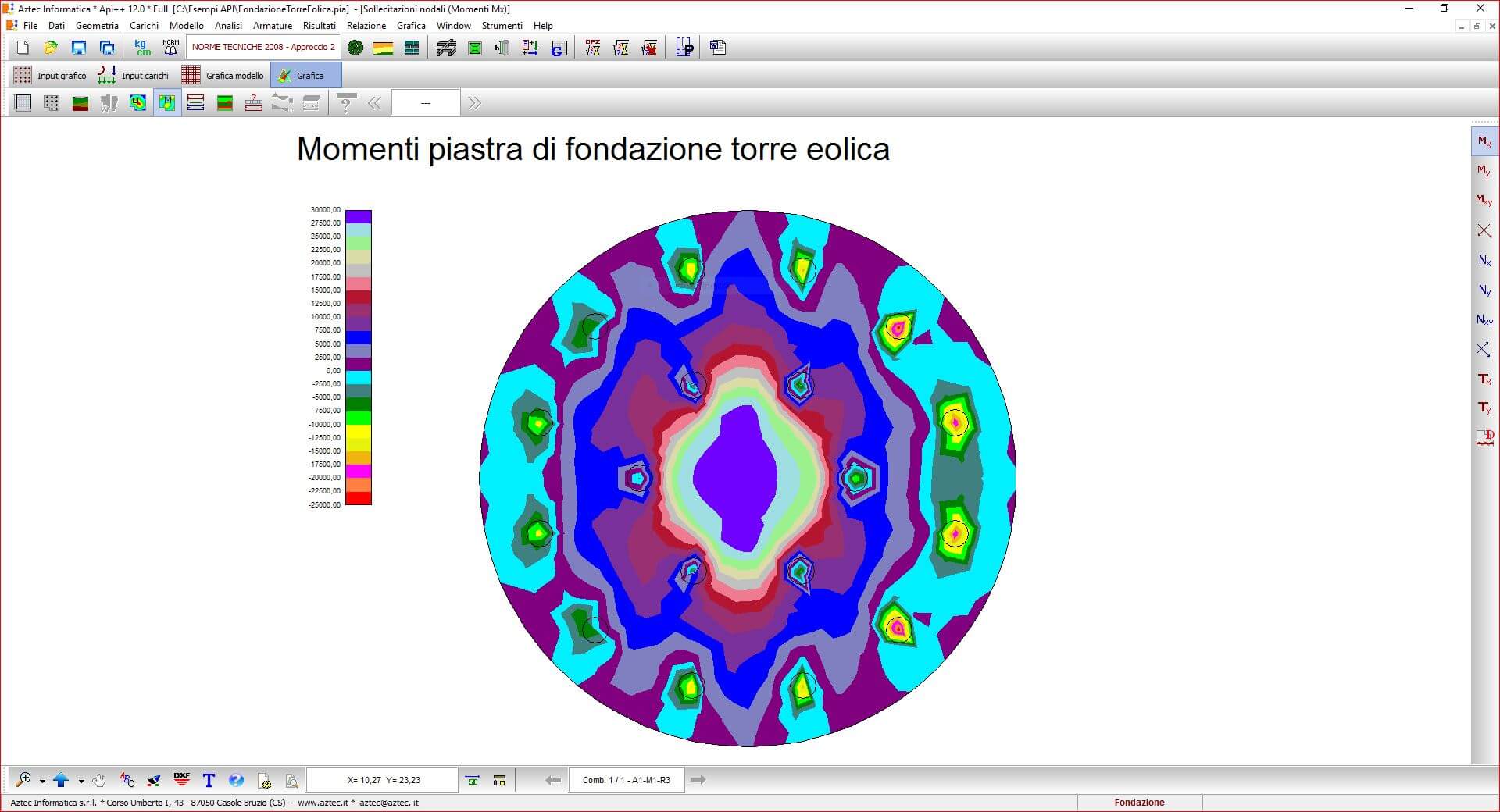Click the purple 30000 legend swatch
The height and width of the screenshot is (812, 1500).
(x=359, y=216)
